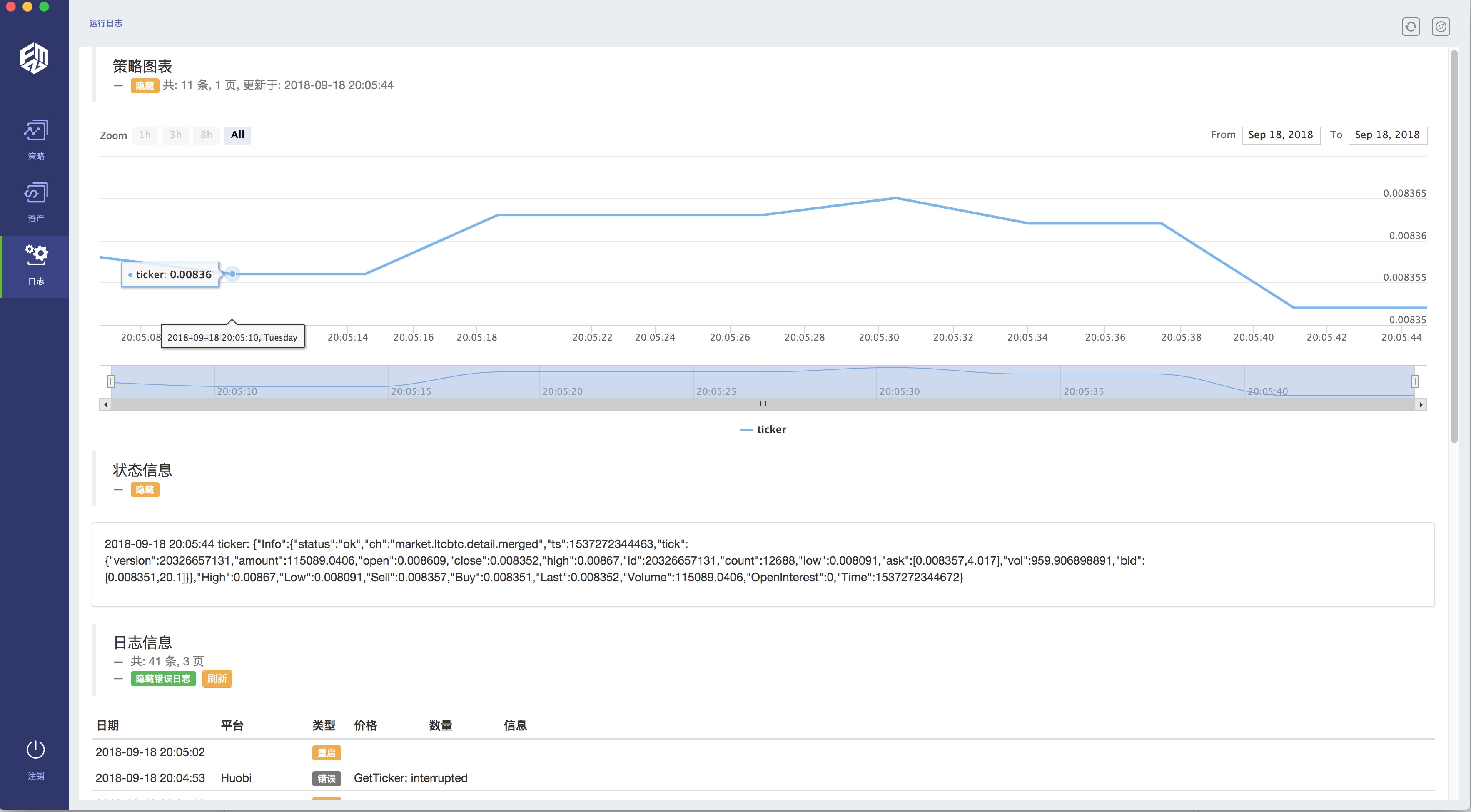This screenshot has height=812, width=1471.
Task: Click the compass icon at top right
Action: click(x=1440, y=27)
